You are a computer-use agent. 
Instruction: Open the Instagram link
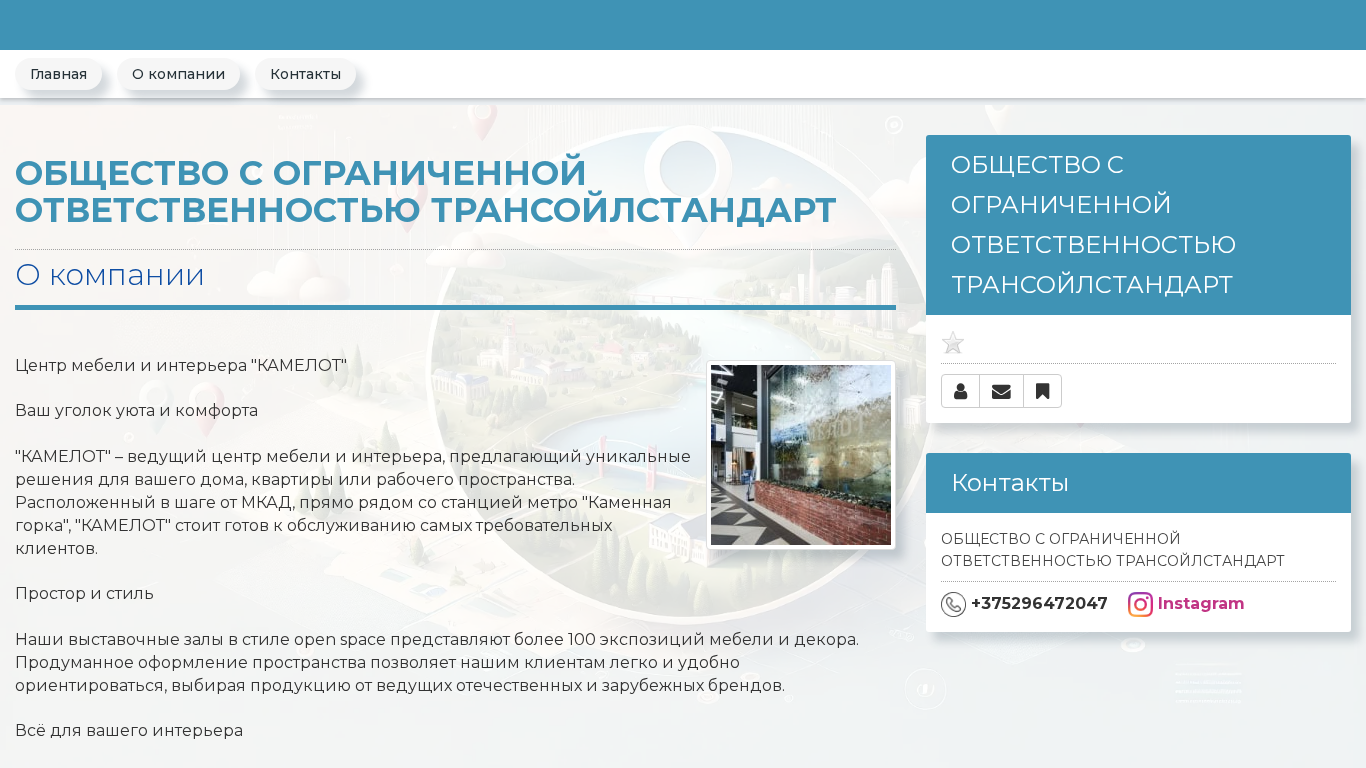click(1200, 604)
